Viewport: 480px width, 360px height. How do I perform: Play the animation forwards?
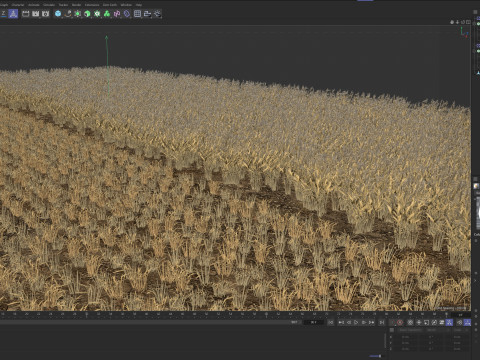[x=356, y=322]
